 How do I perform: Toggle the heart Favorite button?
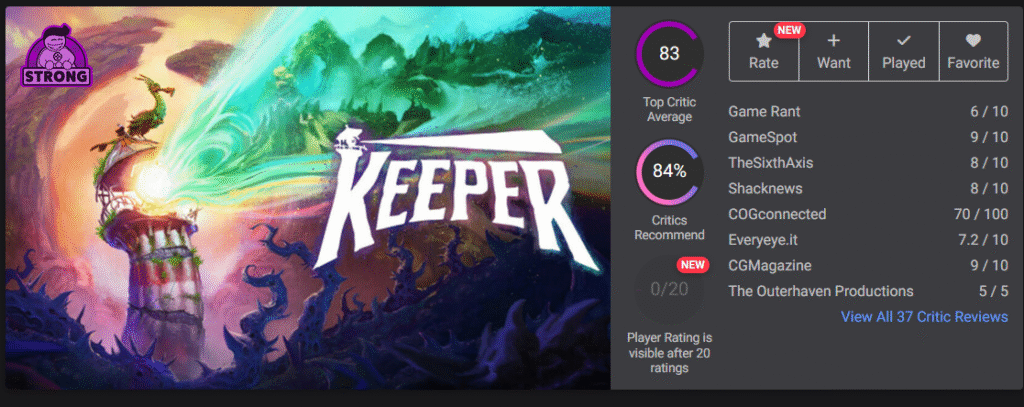[x=974, y=41]
